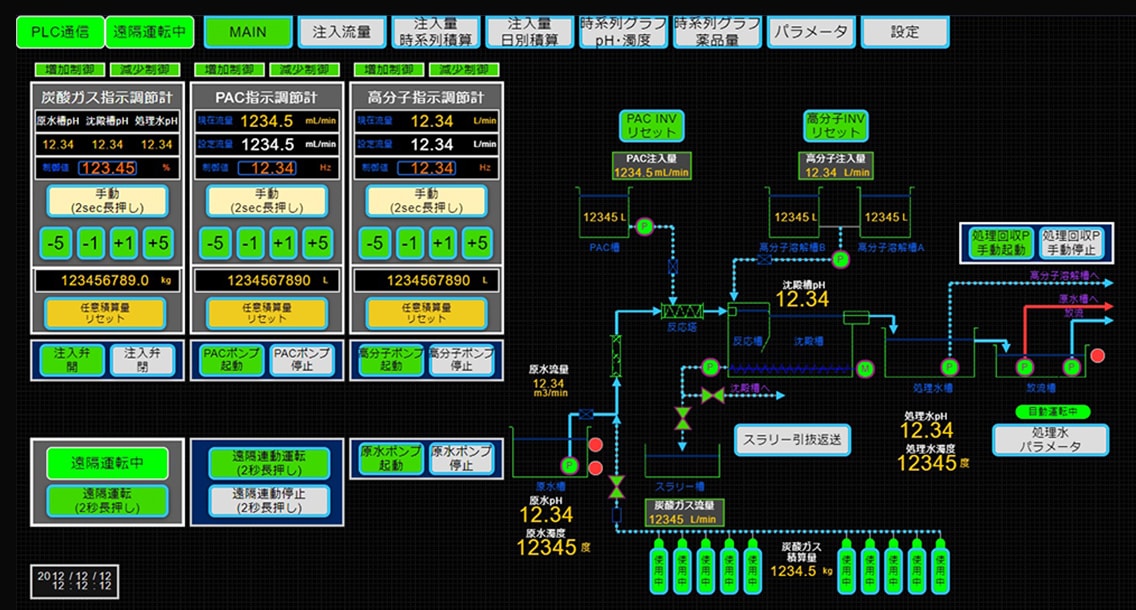Increase the polymer control value by +1

(x=443, y=243)
